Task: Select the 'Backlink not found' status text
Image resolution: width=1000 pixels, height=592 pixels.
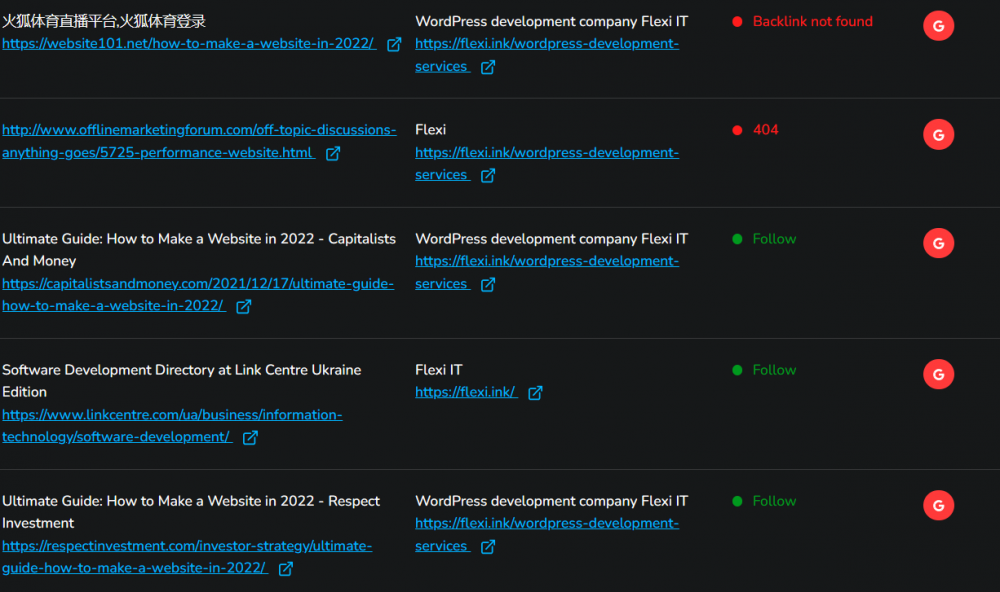Action: click(x=812, y=22)
